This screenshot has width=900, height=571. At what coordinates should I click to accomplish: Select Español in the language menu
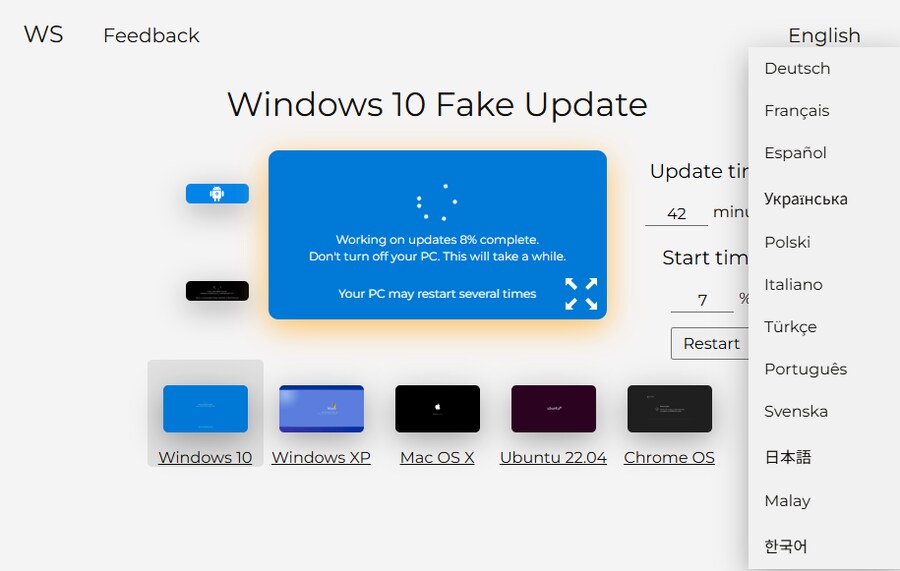click(795, 153)
